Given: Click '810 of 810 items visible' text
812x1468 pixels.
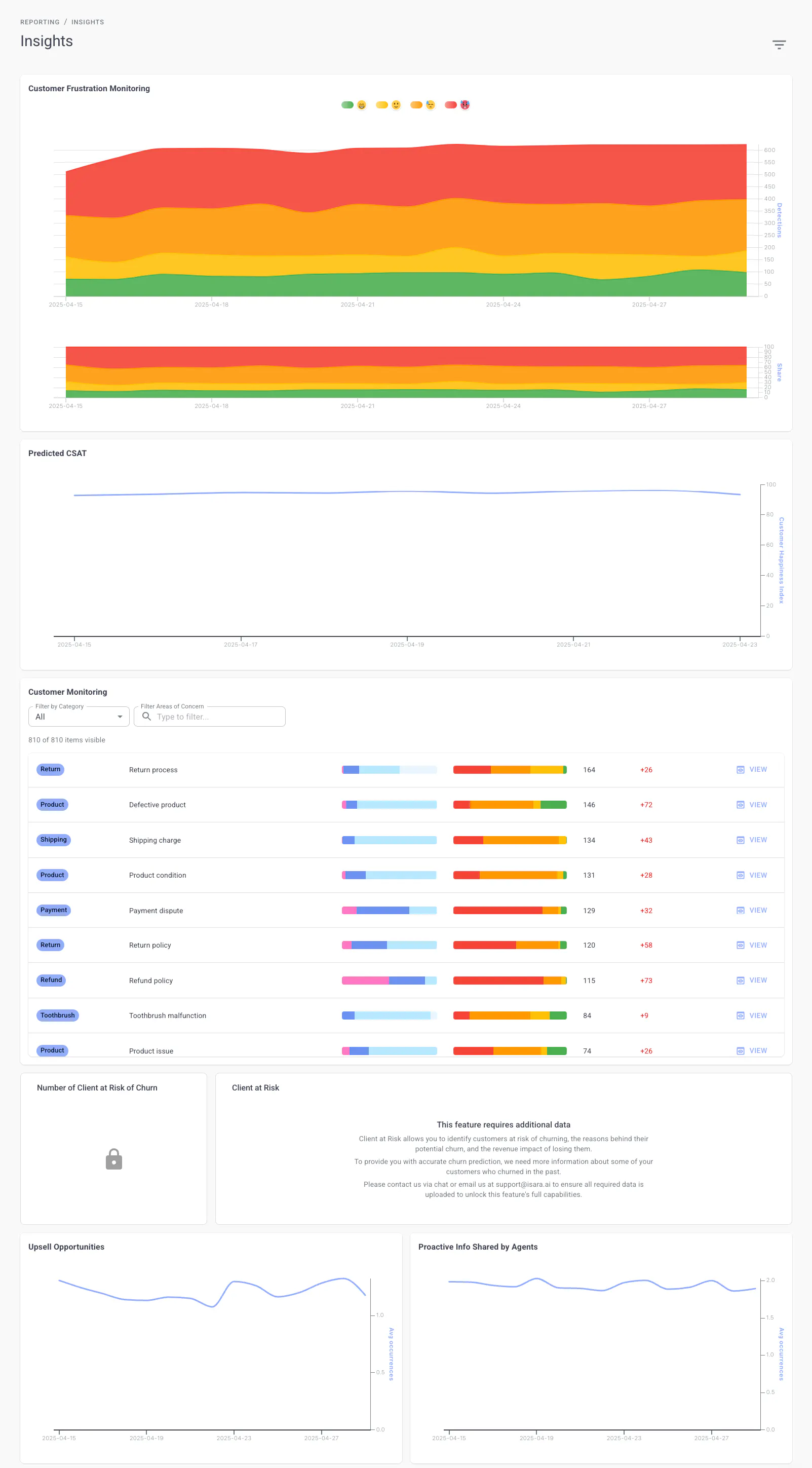Looking at the screenshot, I should pyautogui.click(x=67, y=740).
